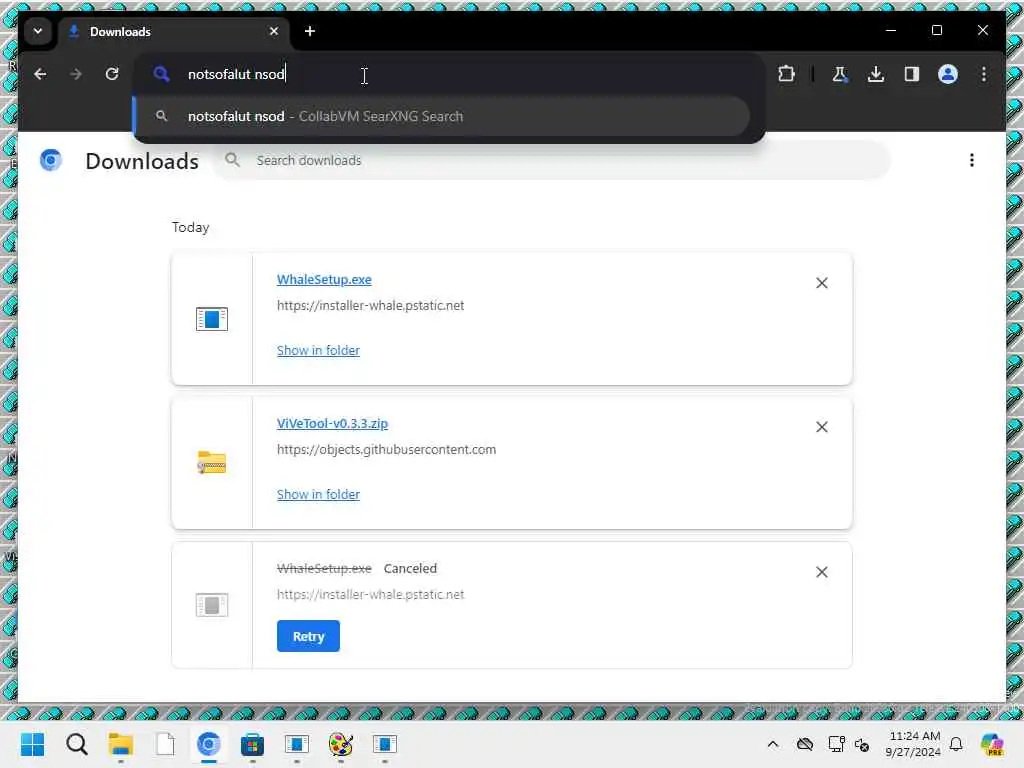
Task: Remove the canceled WhaleSetup.exe entry
Action: pyautogui.click(x=822, y=572)
